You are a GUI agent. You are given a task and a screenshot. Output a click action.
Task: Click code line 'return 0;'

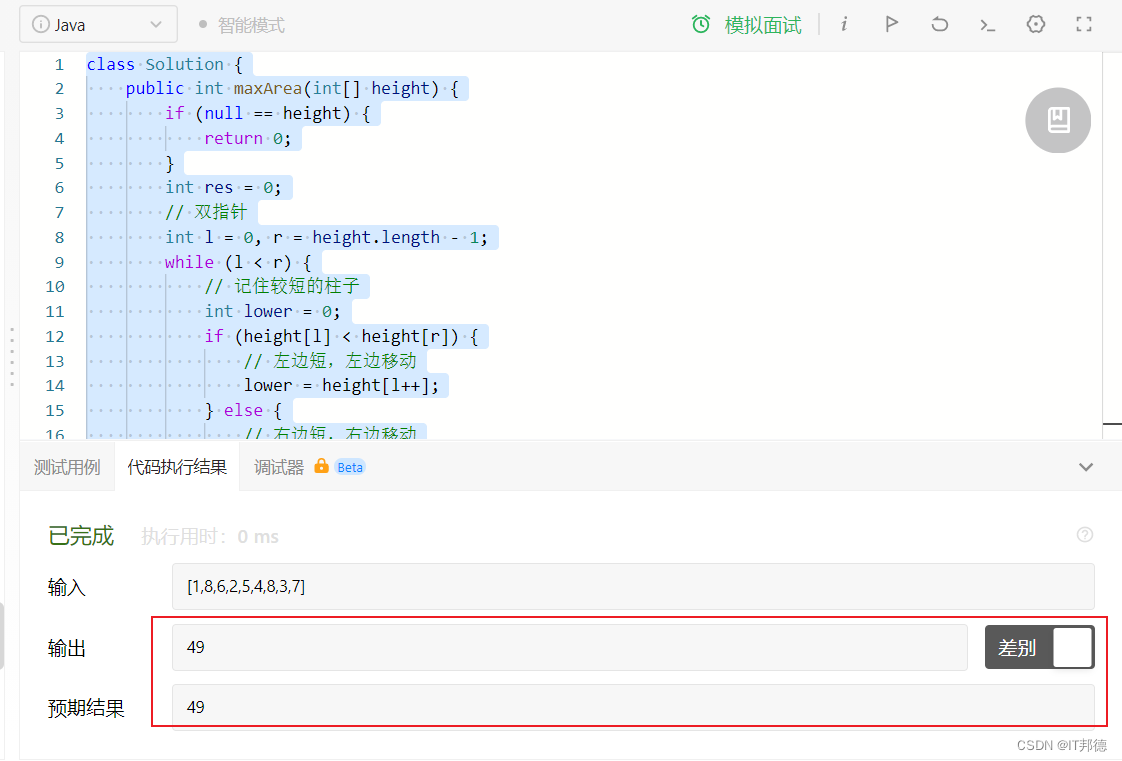[248, 138]
